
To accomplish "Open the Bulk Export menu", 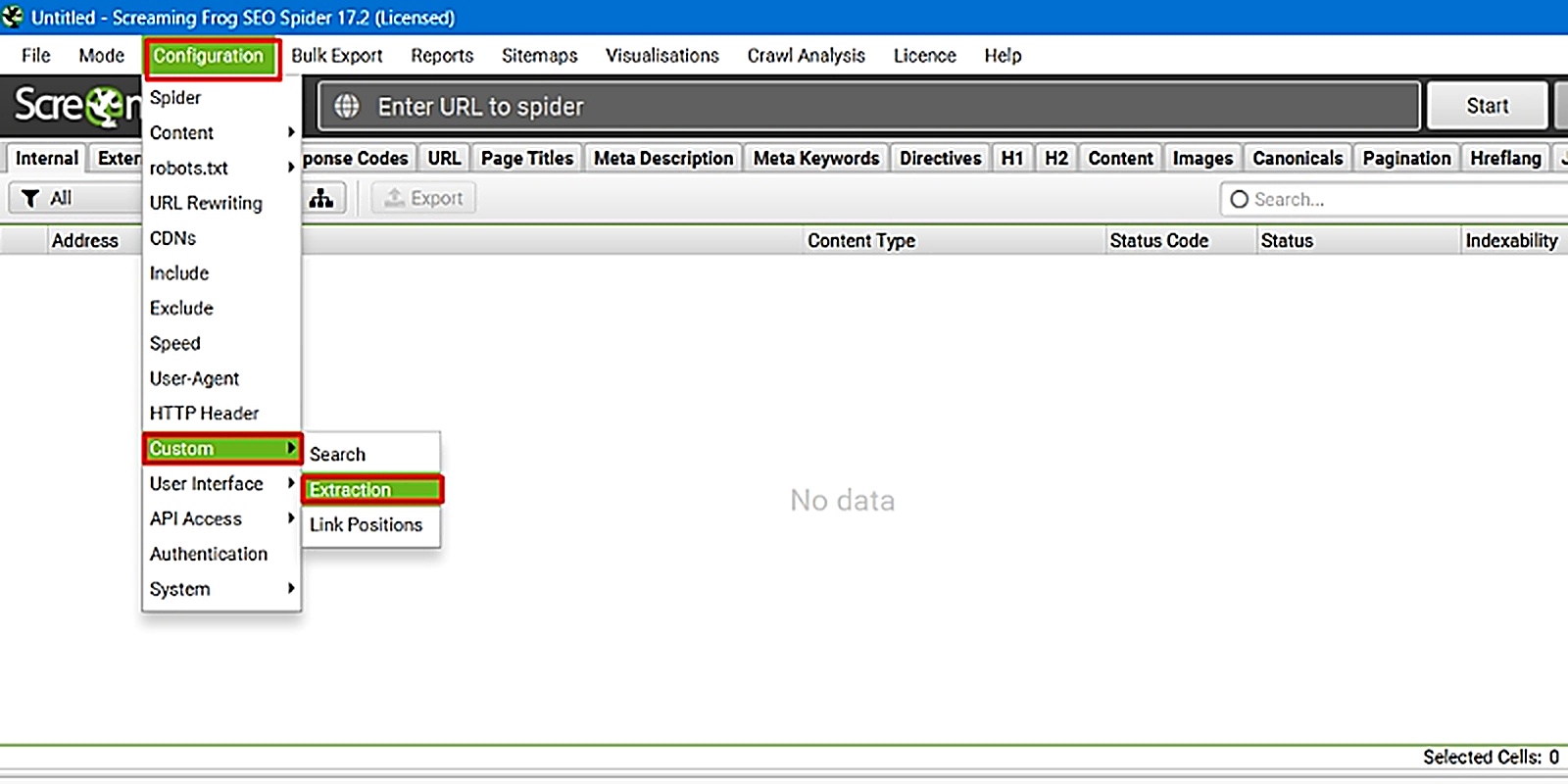I will tap(337, 56).
